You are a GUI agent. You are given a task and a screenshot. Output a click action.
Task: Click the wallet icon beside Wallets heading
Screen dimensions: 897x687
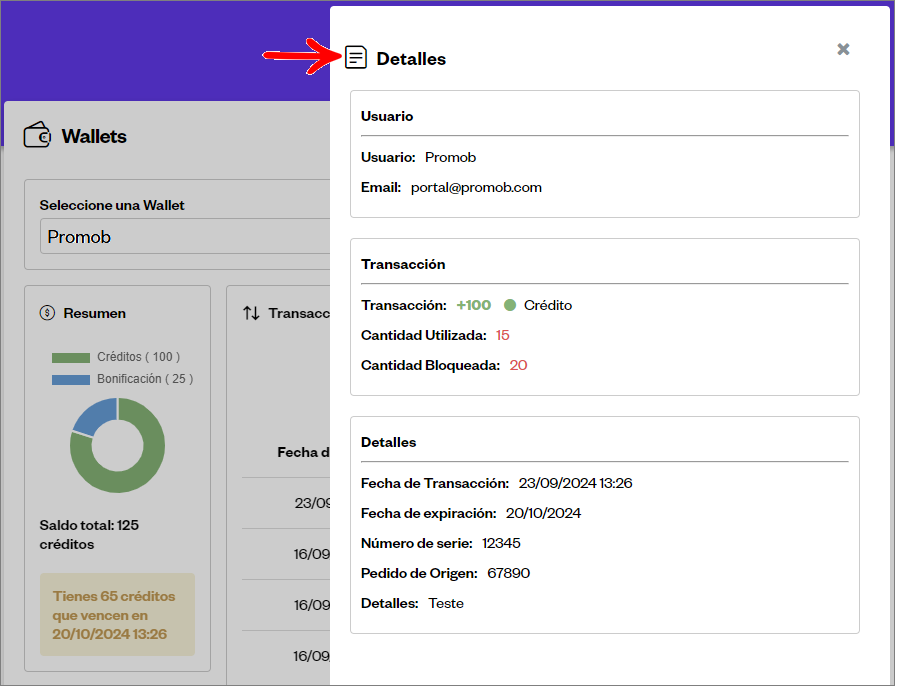pos(37,135)
